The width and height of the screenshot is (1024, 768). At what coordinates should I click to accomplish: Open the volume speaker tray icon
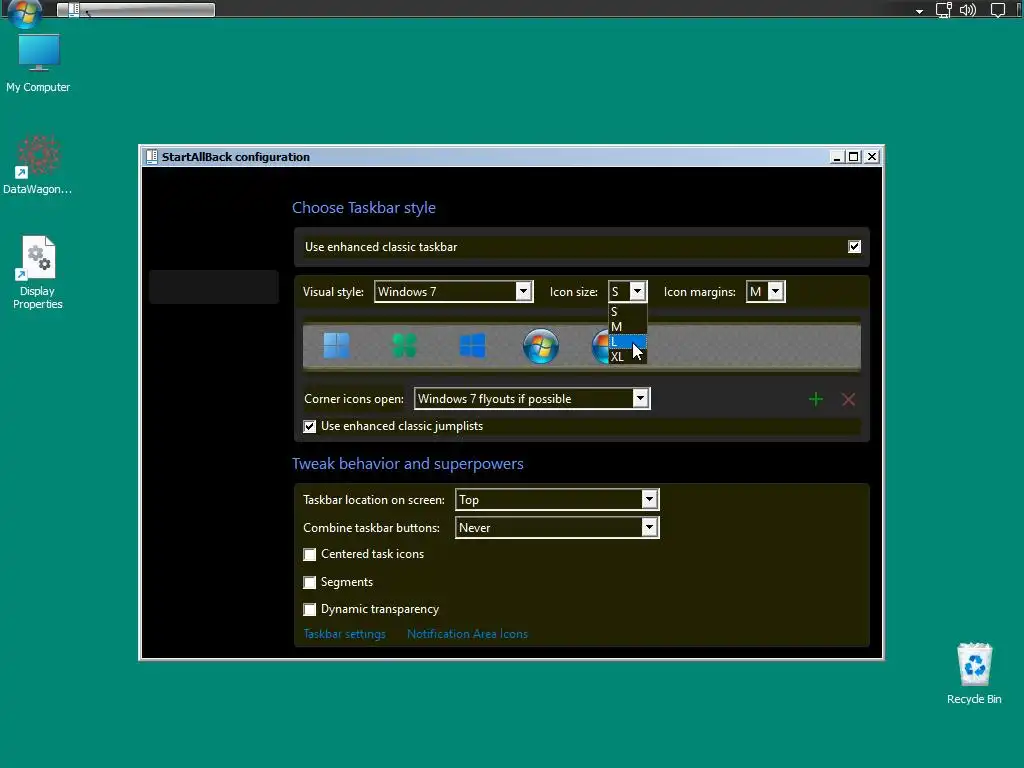pos(968,10)
